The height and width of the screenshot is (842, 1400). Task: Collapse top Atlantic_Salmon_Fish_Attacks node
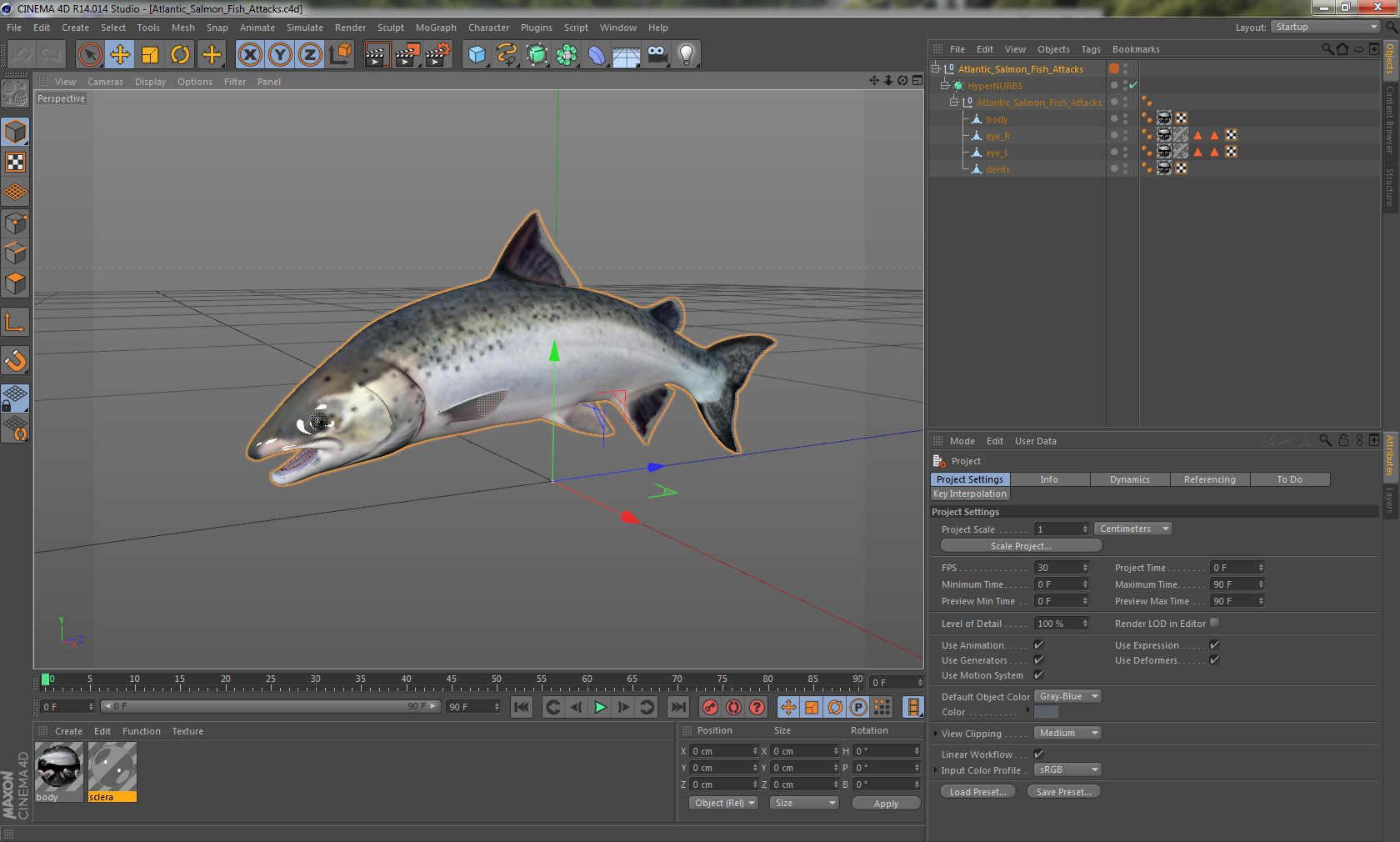[935, 69]
